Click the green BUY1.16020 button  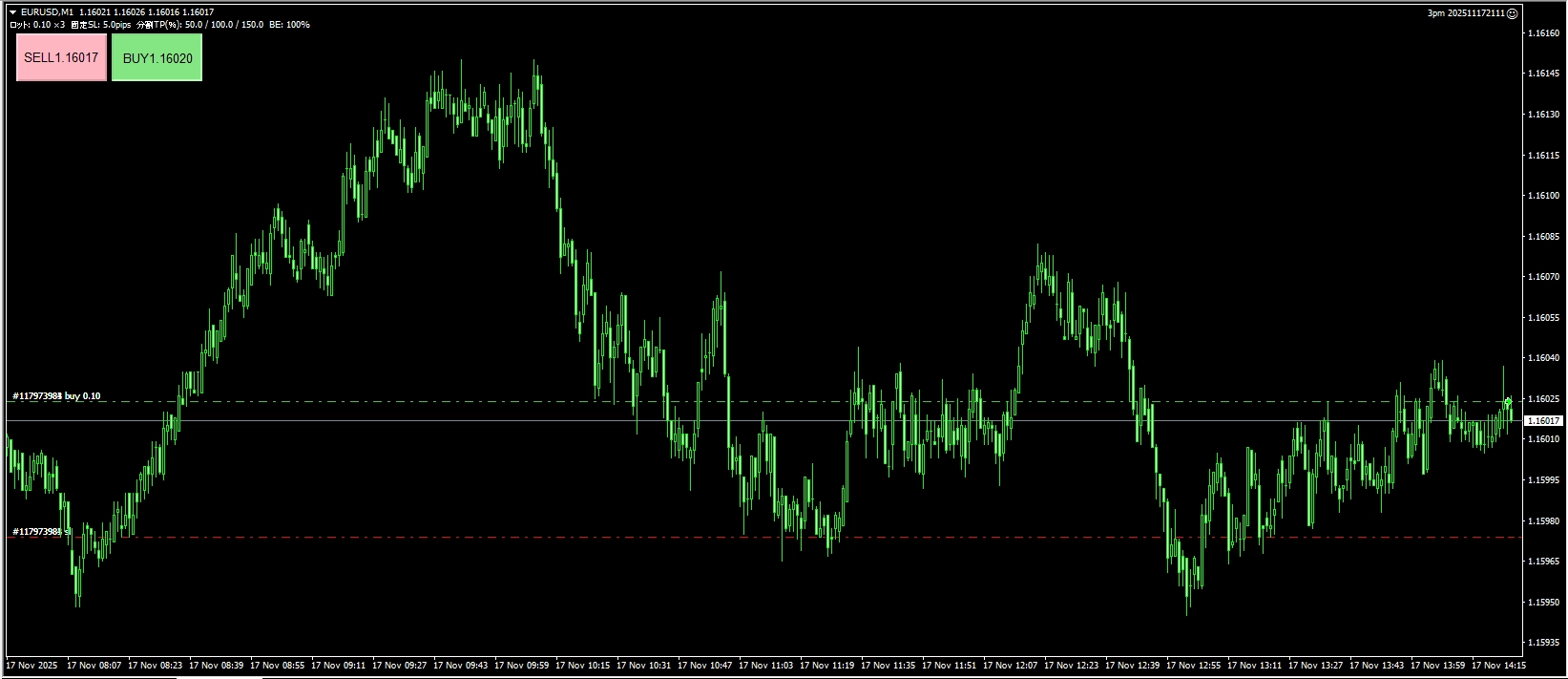pos(157,58)
